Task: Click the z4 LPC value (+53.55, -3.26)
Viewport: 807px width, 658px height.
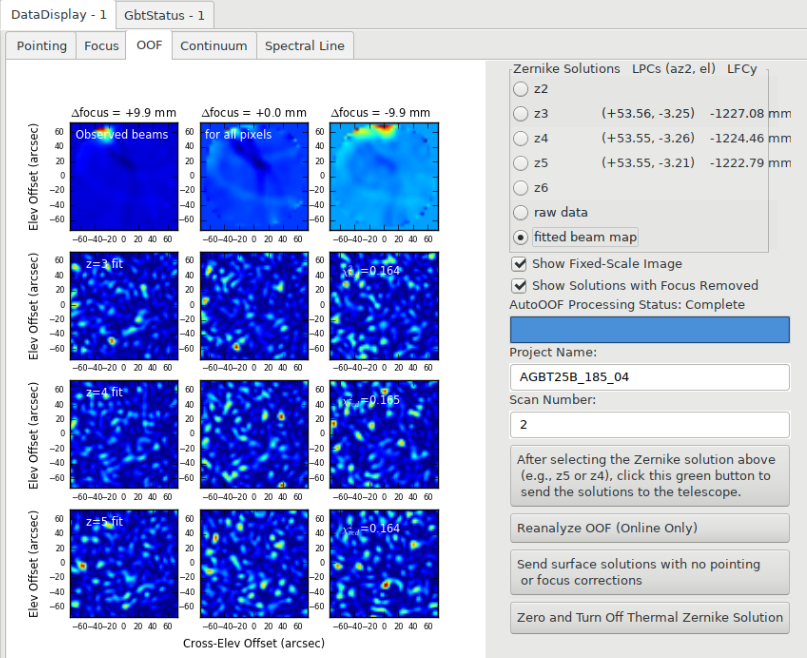Action: [648, 138]
